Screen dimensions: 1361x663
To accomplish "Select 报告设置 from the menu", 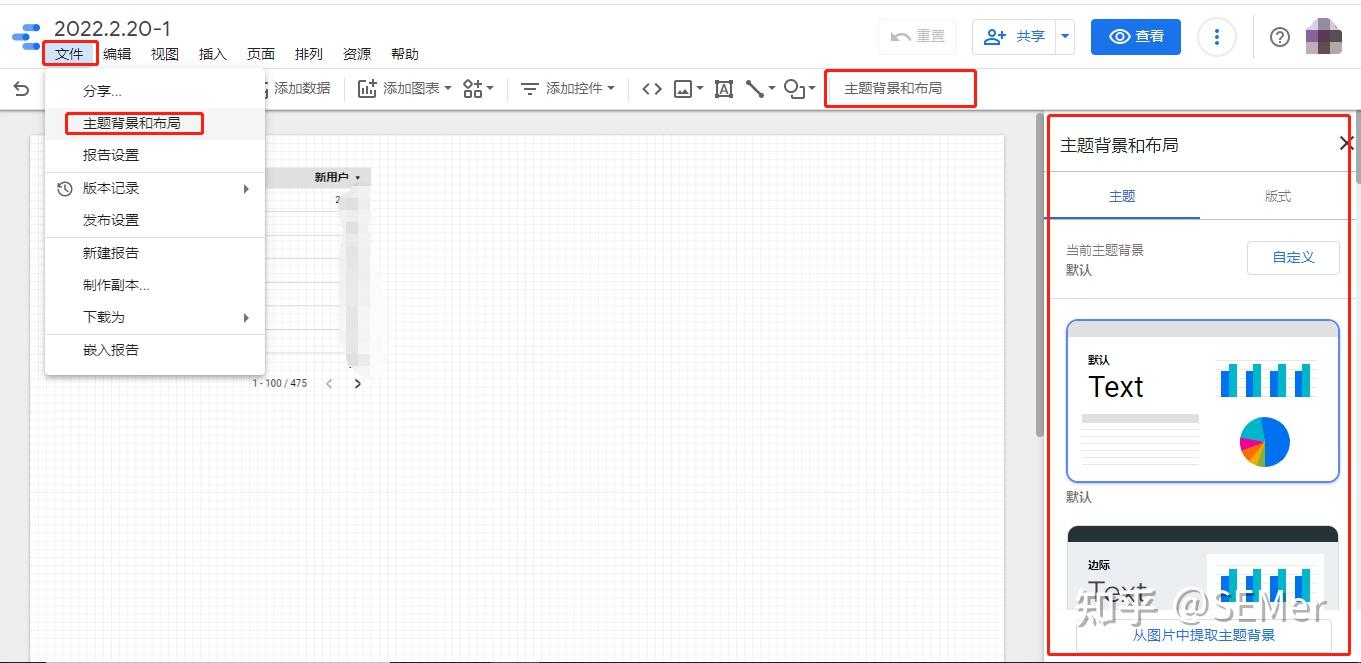I will click(x=112, y=155).
